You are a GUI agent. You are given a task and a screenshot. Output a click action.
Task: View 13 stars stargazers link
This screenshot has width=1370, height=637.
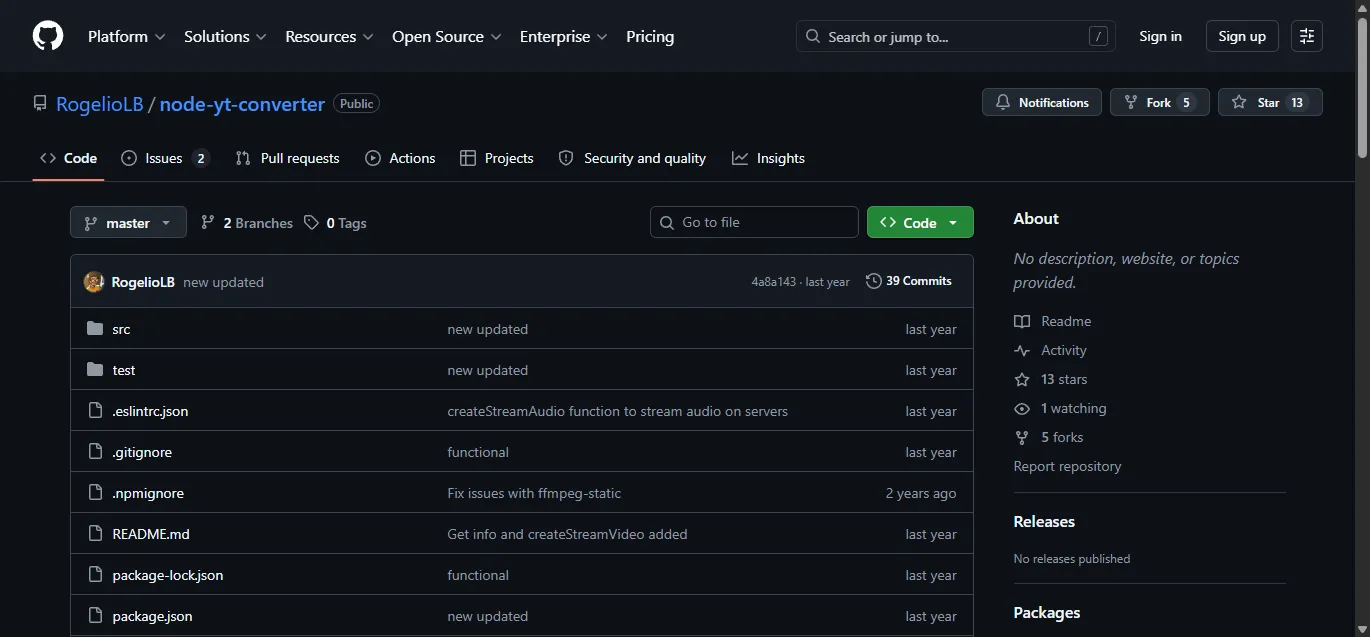(1050, 379)
